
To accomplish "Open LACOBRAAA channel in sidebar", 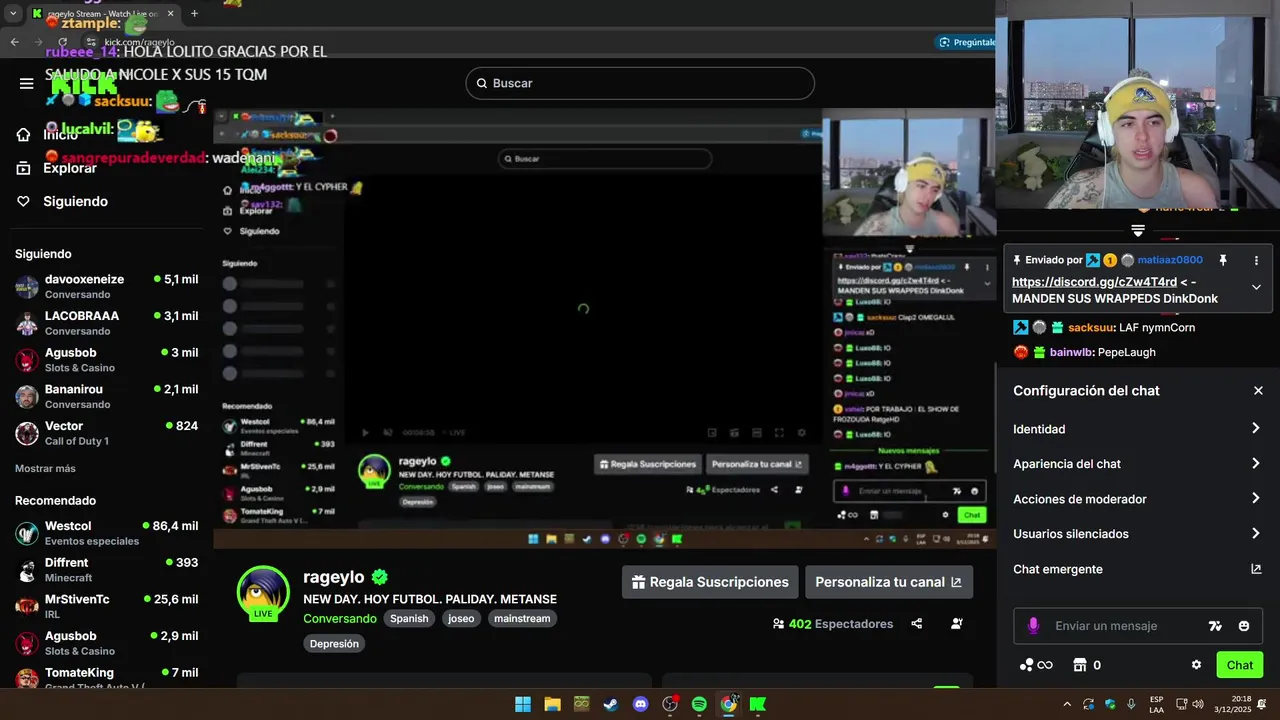I will (x=106, y=323).
